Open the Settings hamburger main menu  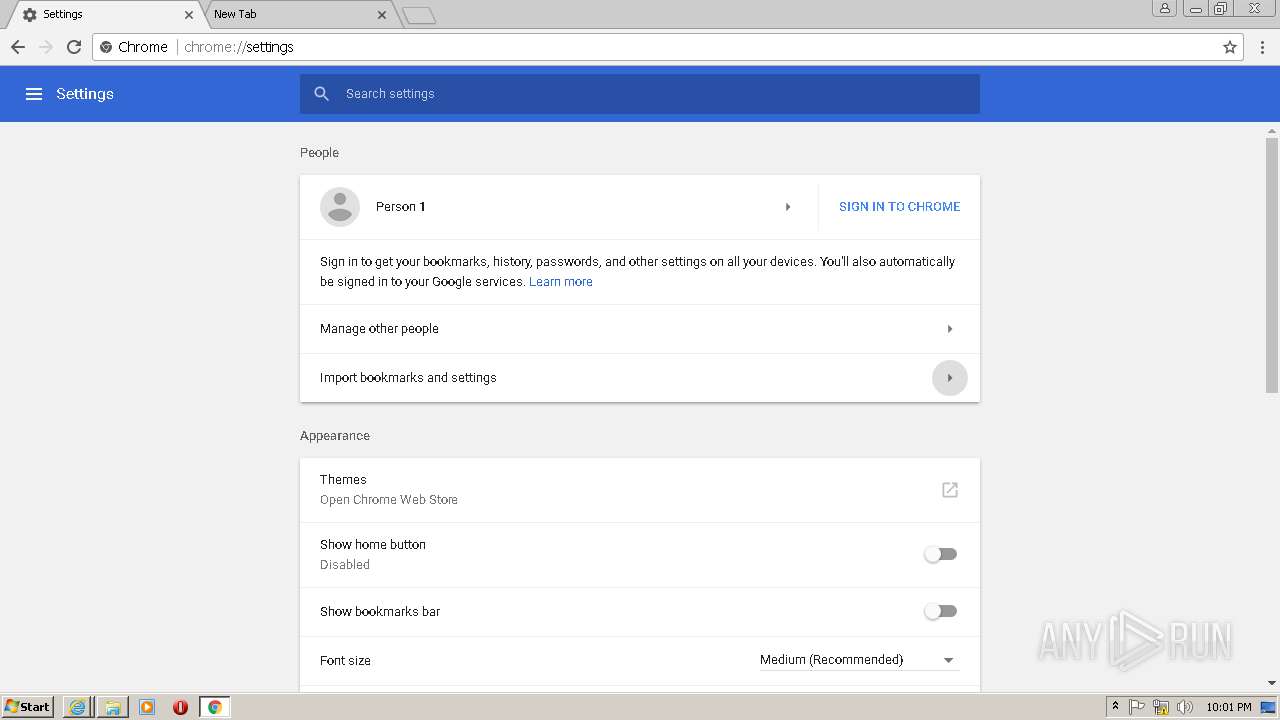[x=34, y=94]
